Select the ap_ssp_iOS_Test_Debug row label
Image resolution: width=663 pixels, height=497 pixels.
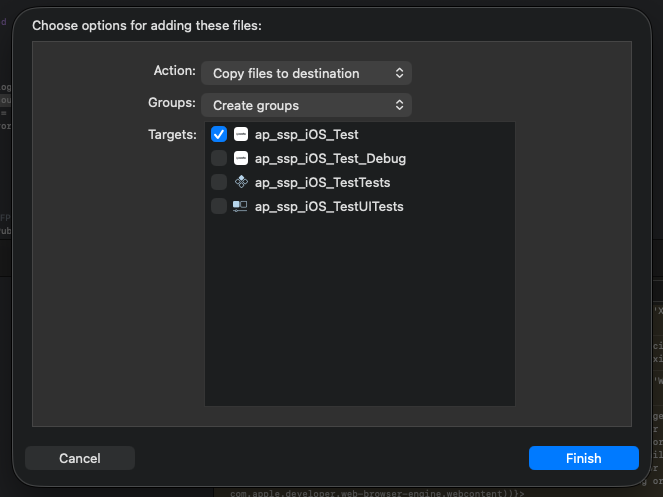click(x=330, y=158)
